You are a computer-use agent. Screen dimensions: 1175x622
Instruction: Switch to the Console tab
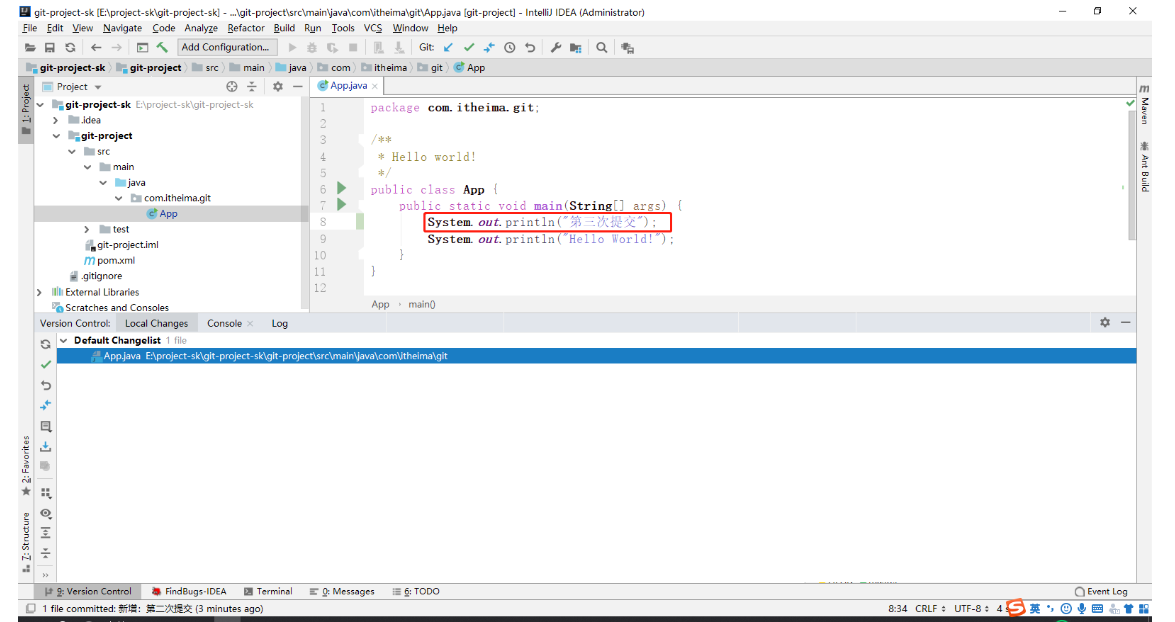point(224,323)
